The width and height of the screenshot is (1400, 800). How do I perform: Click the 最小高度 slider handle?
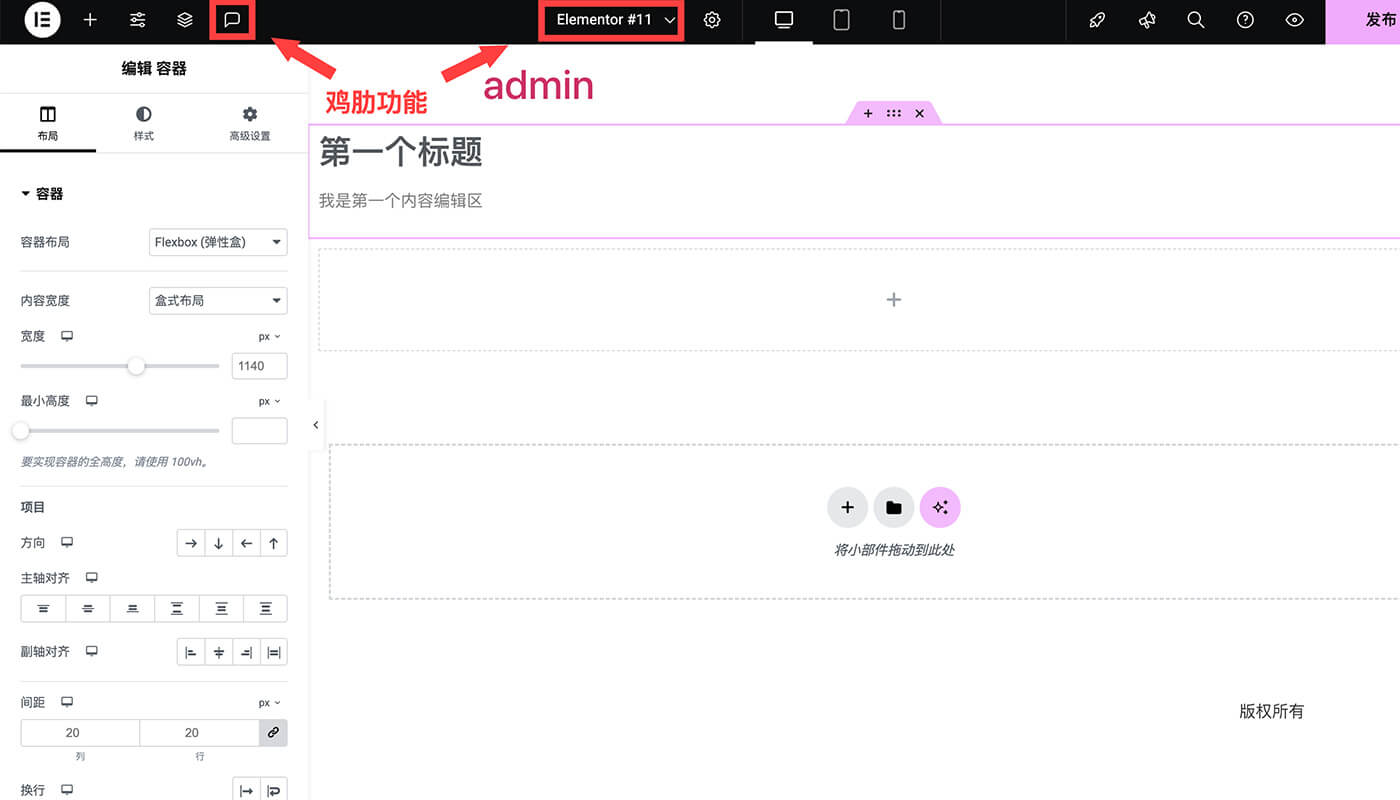coord(20,431)
